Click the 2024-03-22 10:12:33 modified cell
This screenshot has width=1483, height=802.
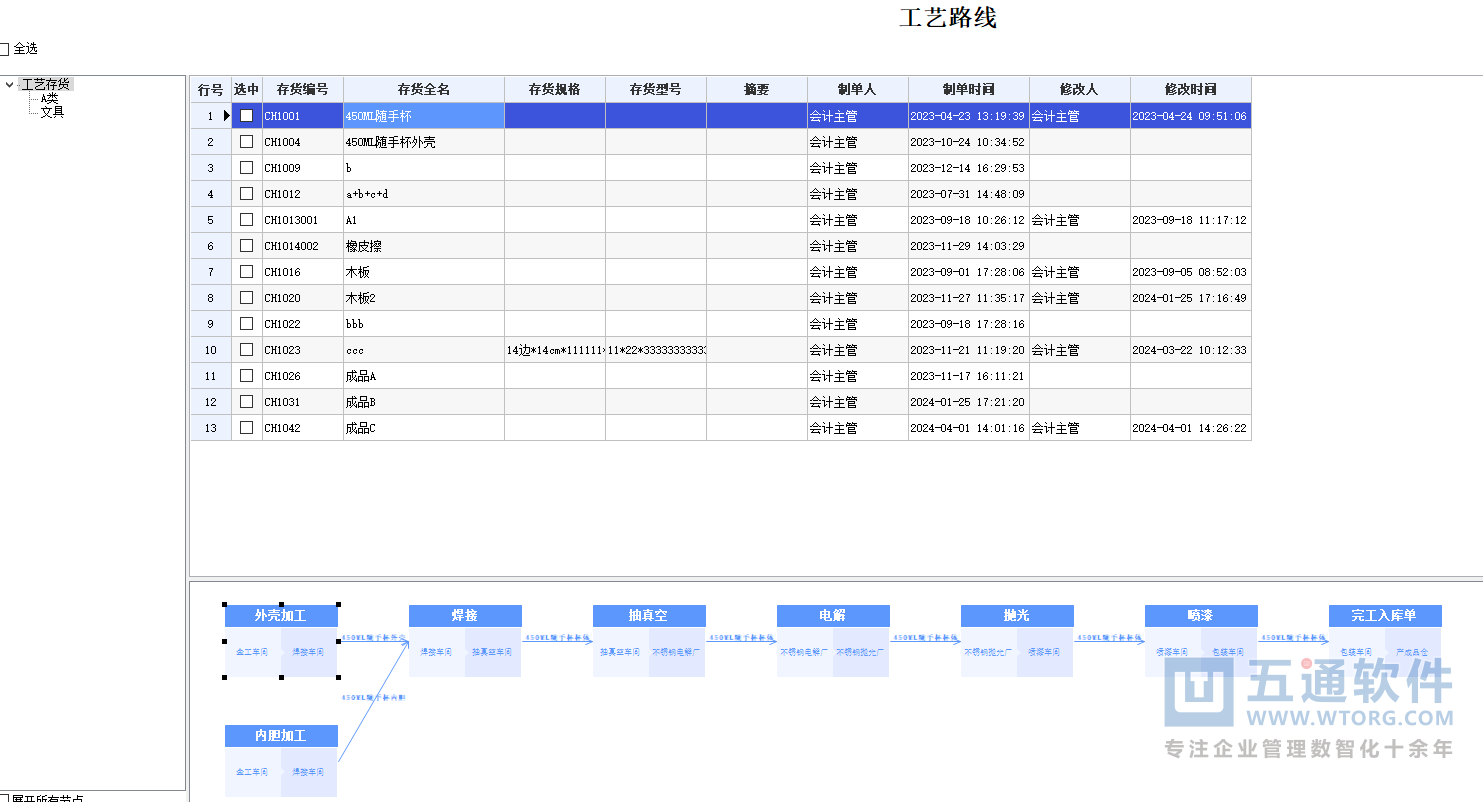point(1191,350)
